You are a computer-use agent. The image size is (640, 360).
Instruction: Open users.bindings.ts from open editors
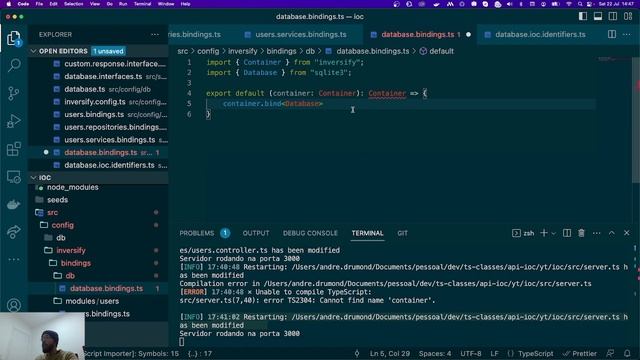(x=94, y=114)
